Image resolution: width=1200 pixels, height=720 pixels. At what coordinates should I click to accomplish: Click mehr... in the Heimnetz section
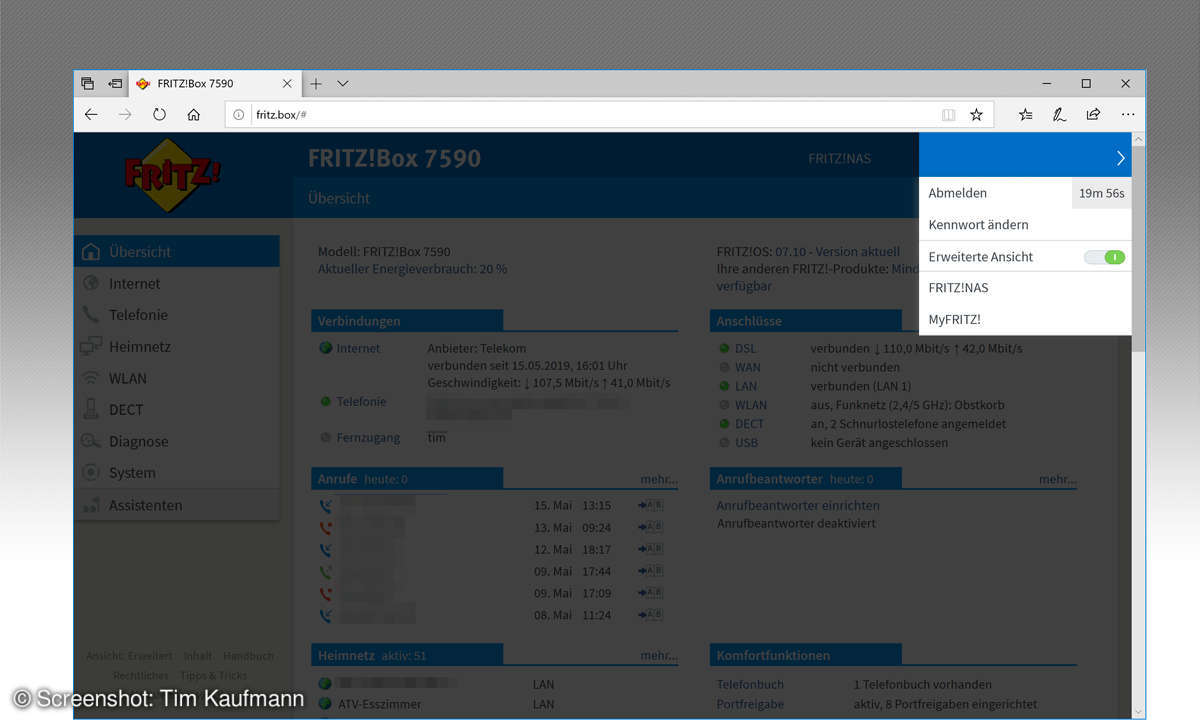click(x=659, y=655)
